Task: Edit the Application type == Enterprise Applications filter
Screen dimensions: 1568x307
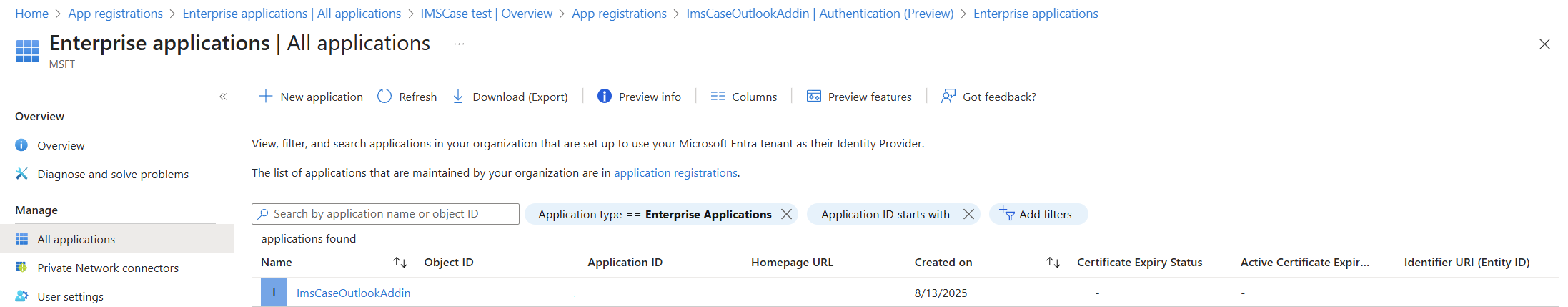Action: (x=655, y=214)
